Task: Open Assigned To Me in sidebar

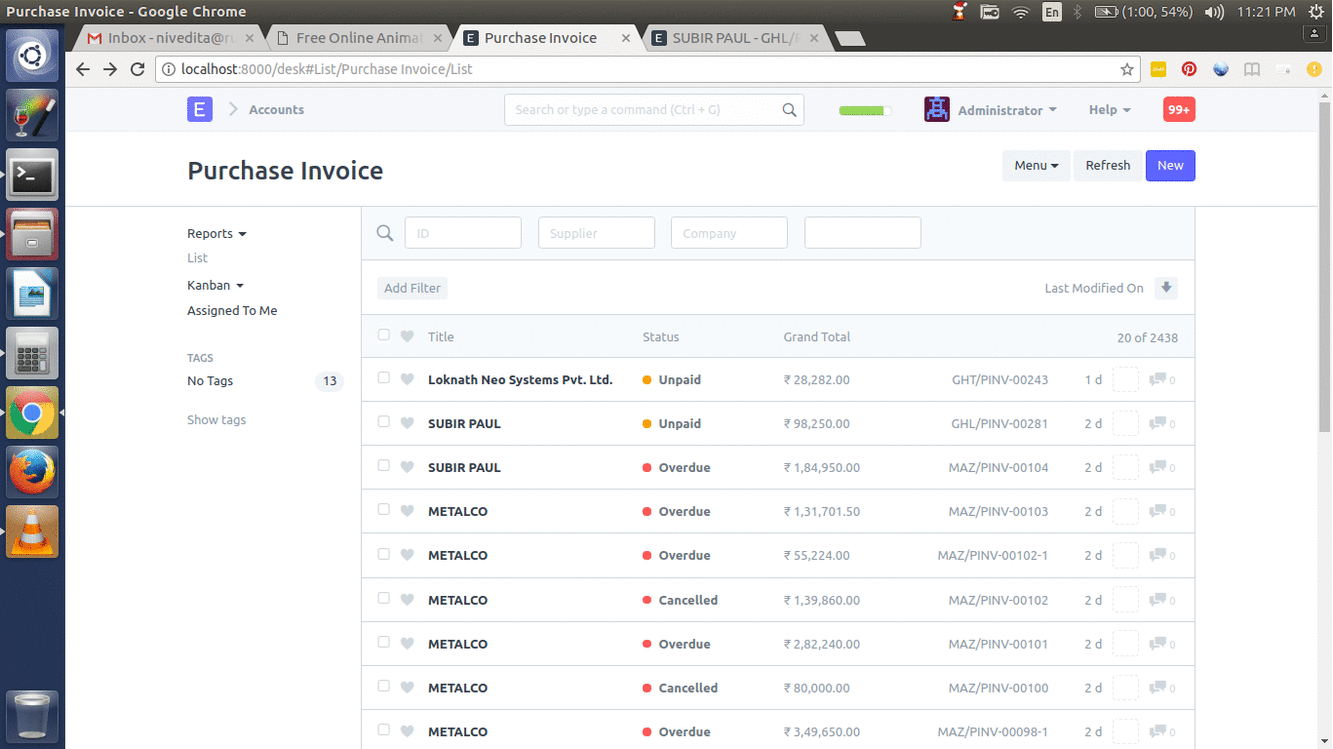Action: (x=232, y=311)
